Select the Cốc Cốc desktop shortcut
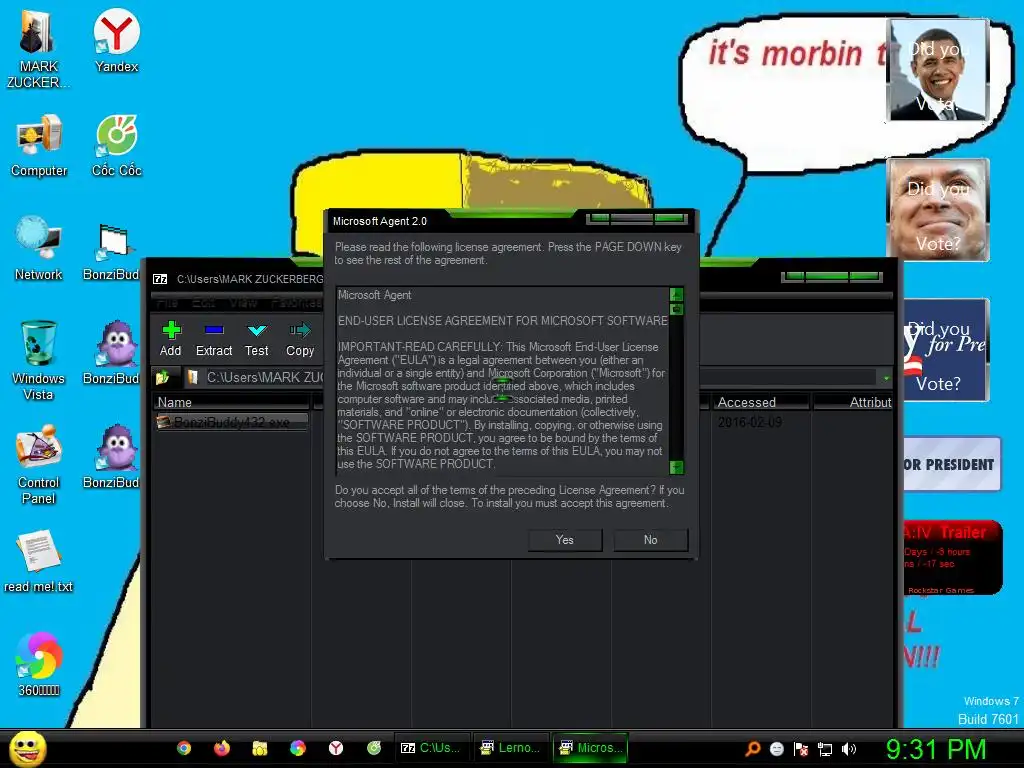 point(116,146)
